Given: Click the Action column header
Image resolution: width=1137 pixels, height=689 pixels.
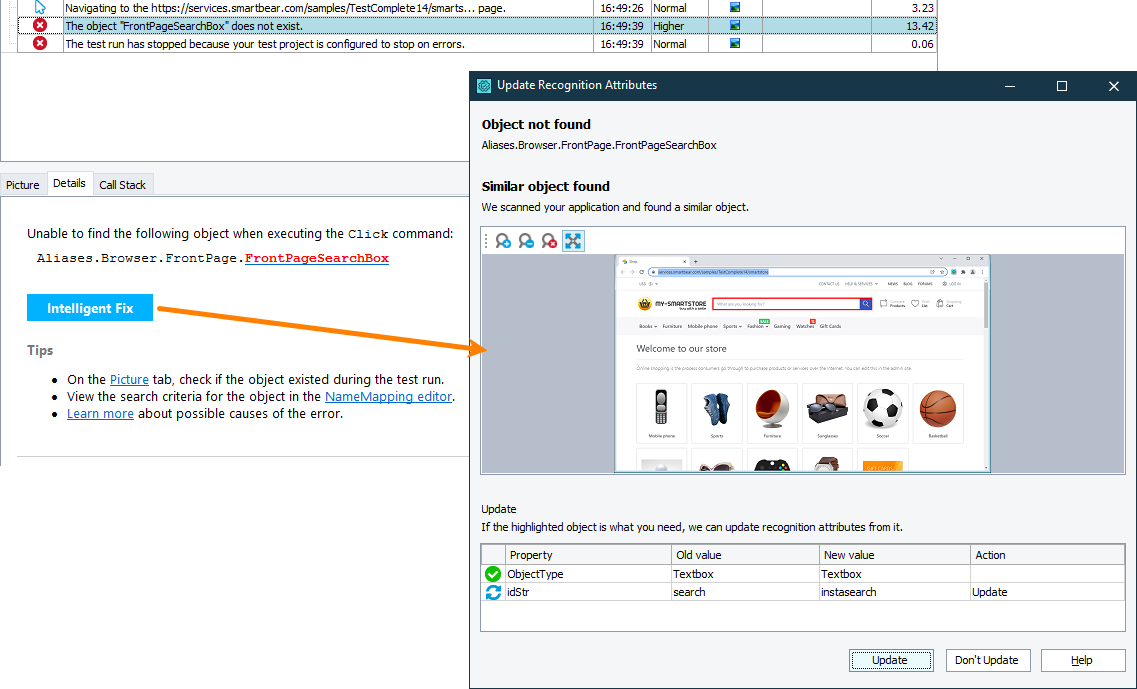Looking at the screenshot, I should click(x=1048, y=555).
